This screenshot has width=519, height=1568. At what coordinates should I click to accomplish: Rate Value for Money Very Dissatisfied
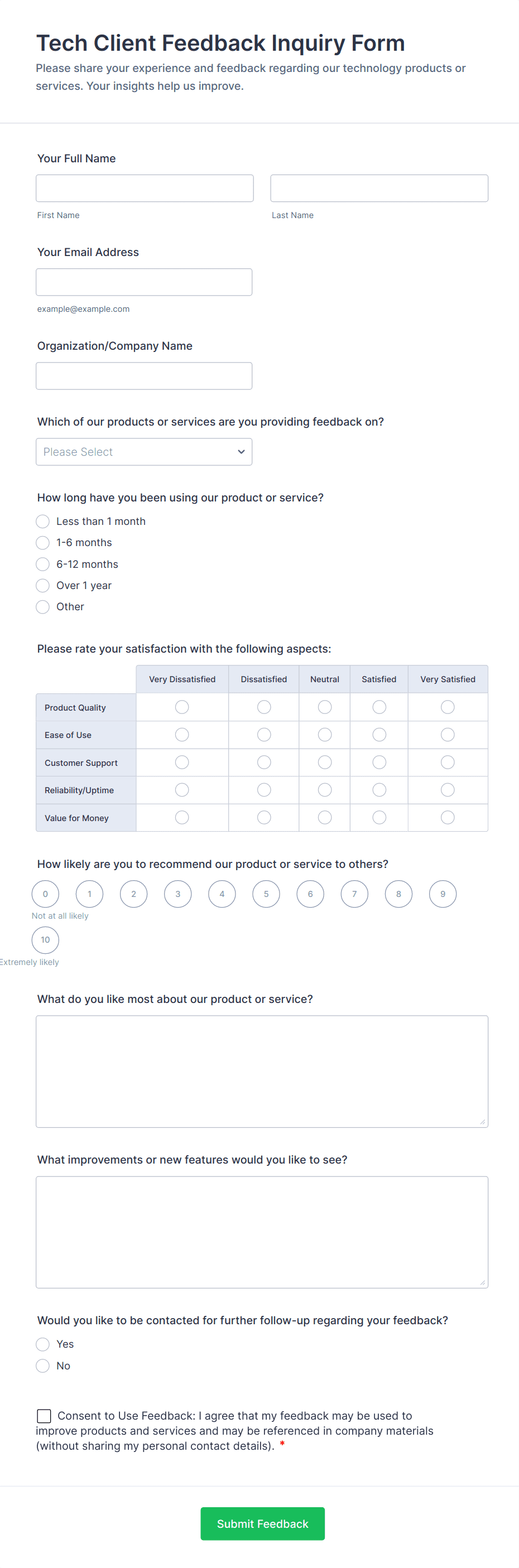(181, 818)
